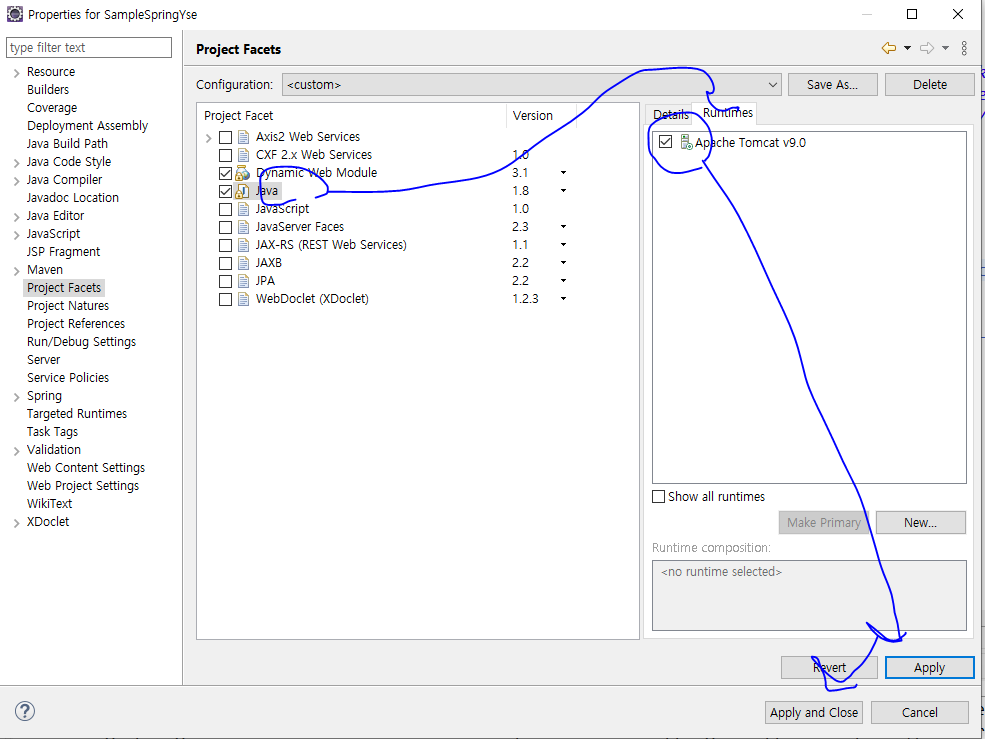Open the three-dot view menu icon
The image size is (985, 739).
click(x=964, y=48)
